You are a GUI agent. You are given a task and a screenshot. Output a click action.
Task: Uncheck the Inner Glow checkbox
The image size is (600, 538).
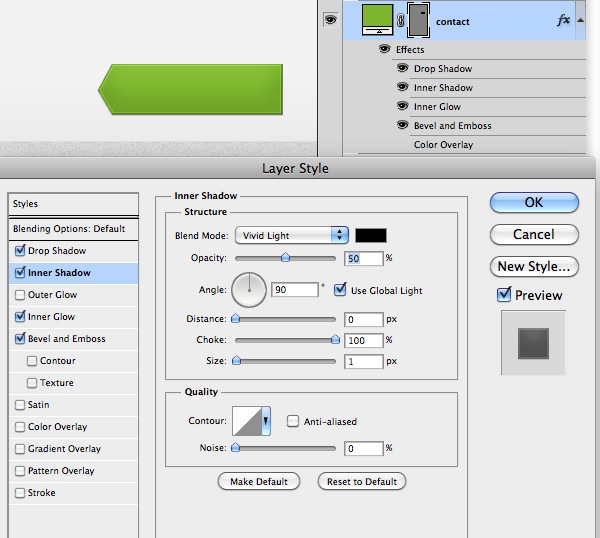[20, 316]
